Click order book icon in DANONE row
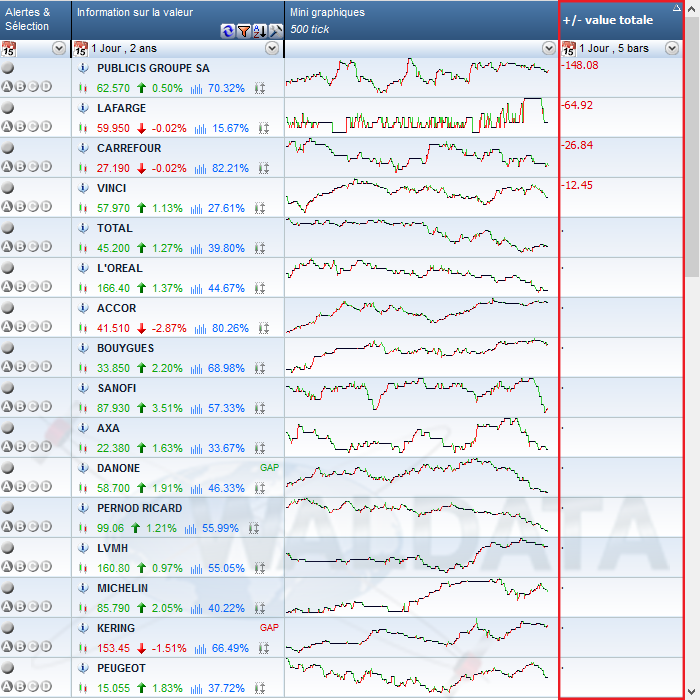The width and height of the screenshot is (700, 700). pyautogui.click(x=260, y=488)
